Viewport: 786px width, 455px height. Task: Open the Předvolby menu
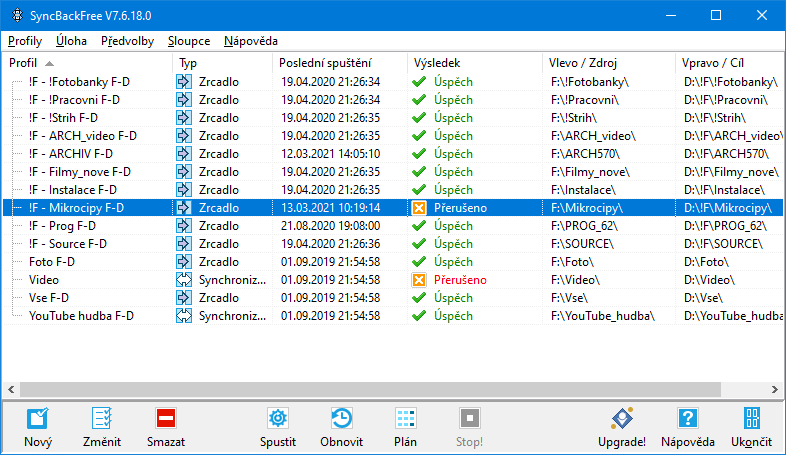pyautogui.click(x=127, y=41)
